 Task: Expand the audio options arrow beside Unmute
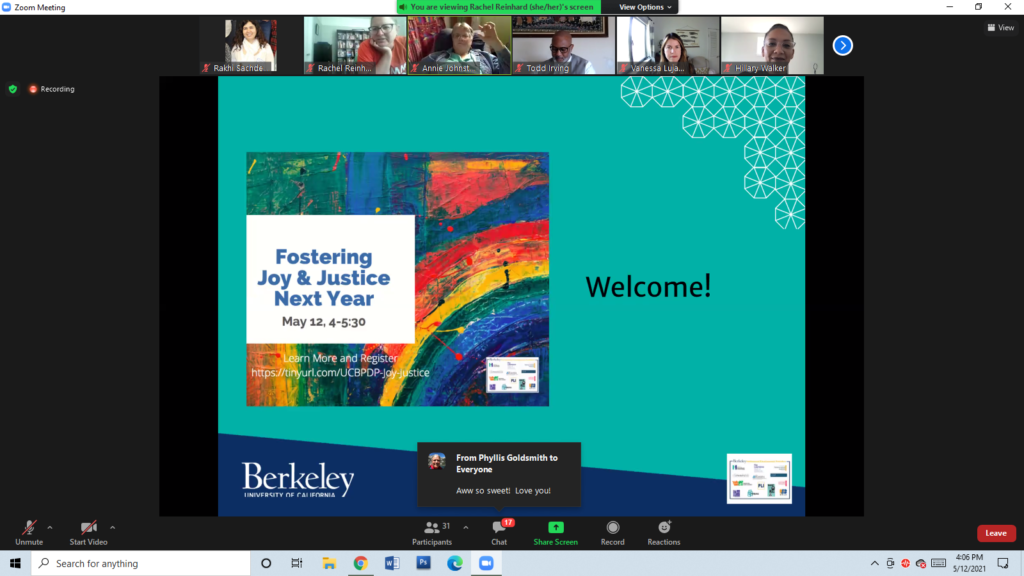coord(50,527)
